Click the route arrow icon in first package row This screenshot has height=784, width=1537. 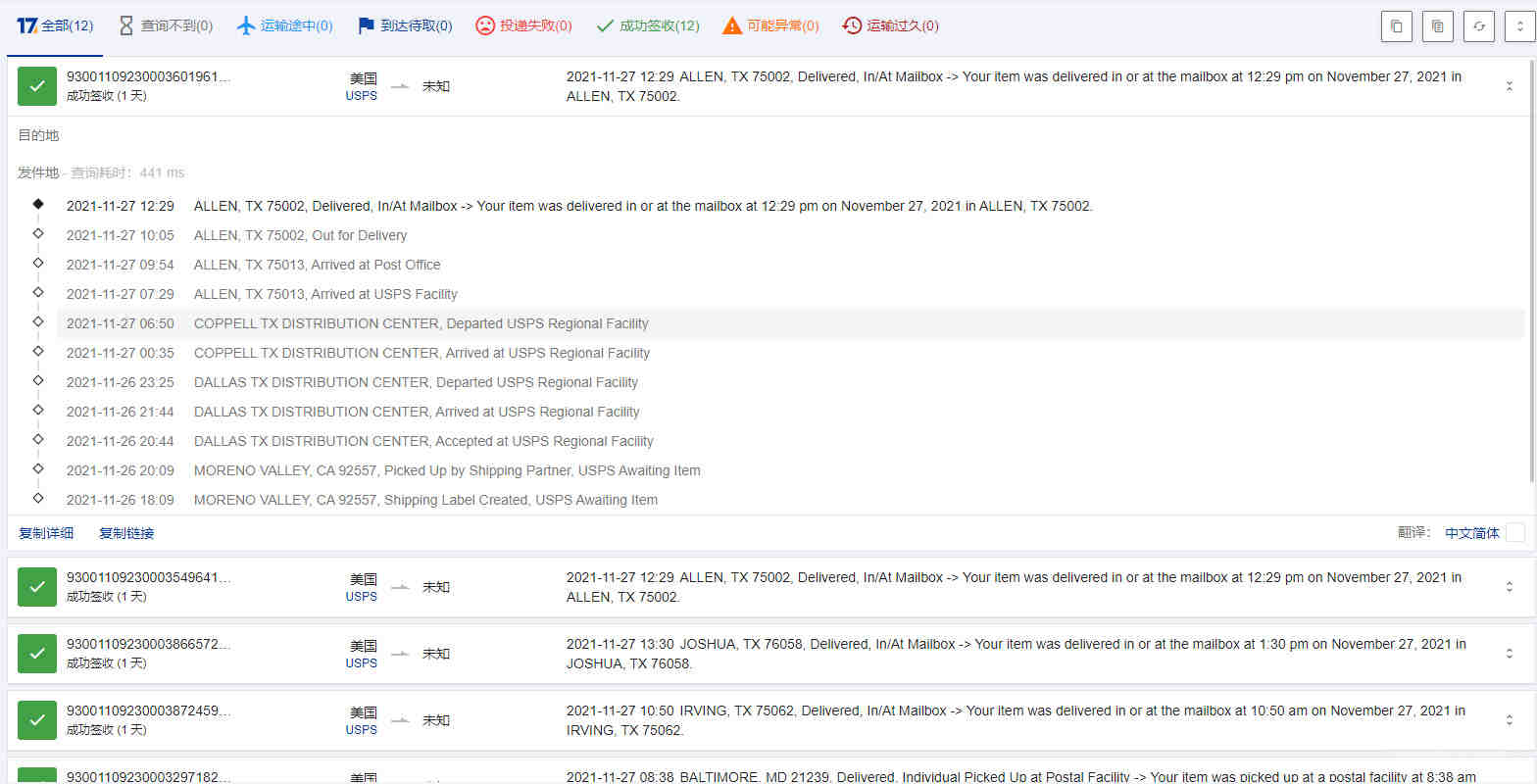[400, 86]
